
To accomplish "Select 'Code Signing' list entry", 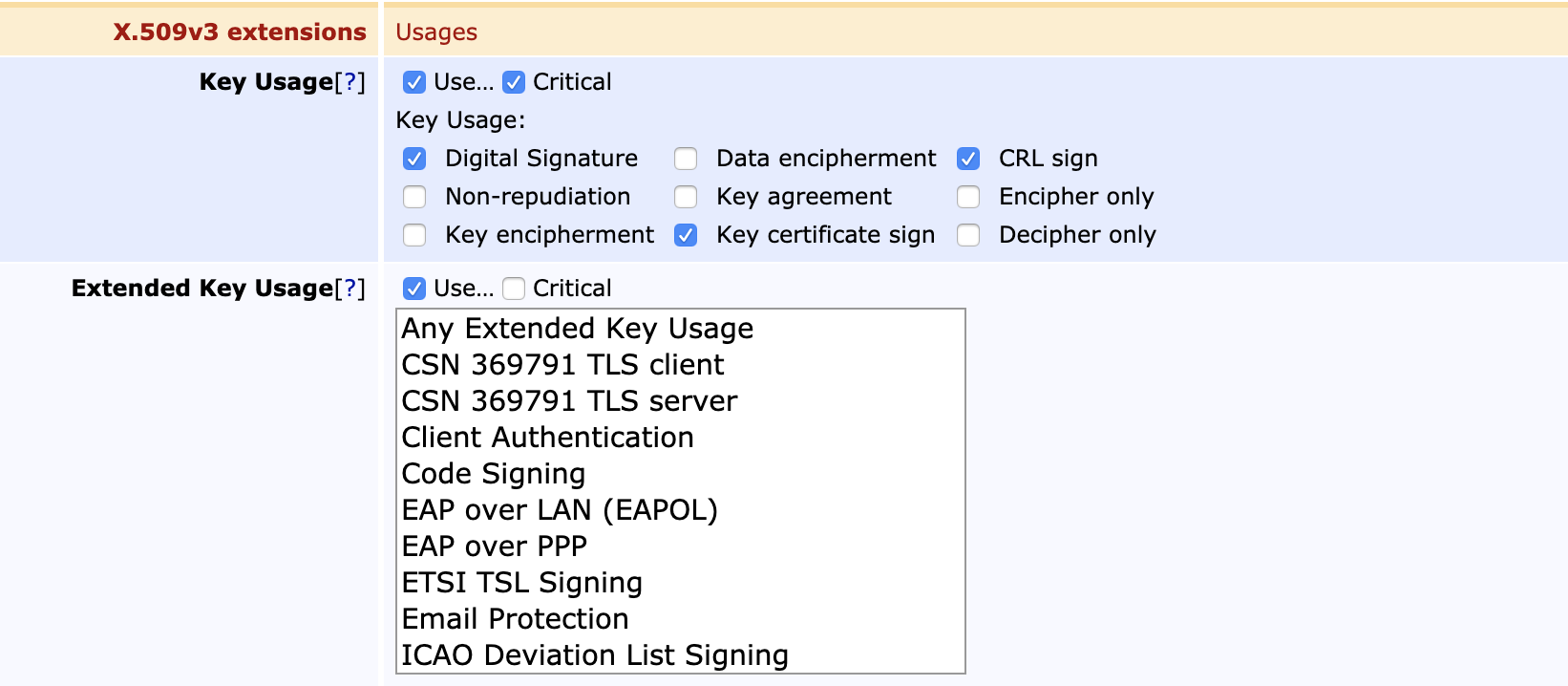I will [x=493, y=474].
